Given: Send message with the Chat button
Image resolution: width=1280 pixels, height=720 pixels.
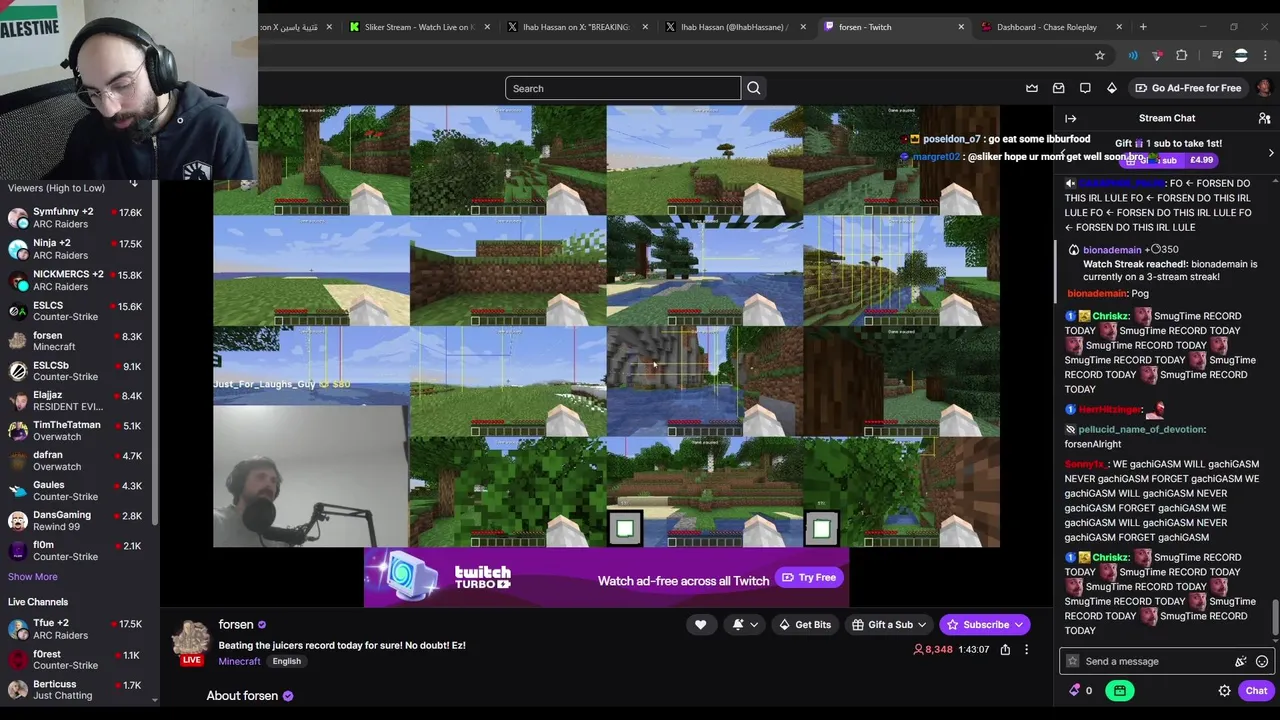Looking at the screenshot, I should click(1256, 691).
